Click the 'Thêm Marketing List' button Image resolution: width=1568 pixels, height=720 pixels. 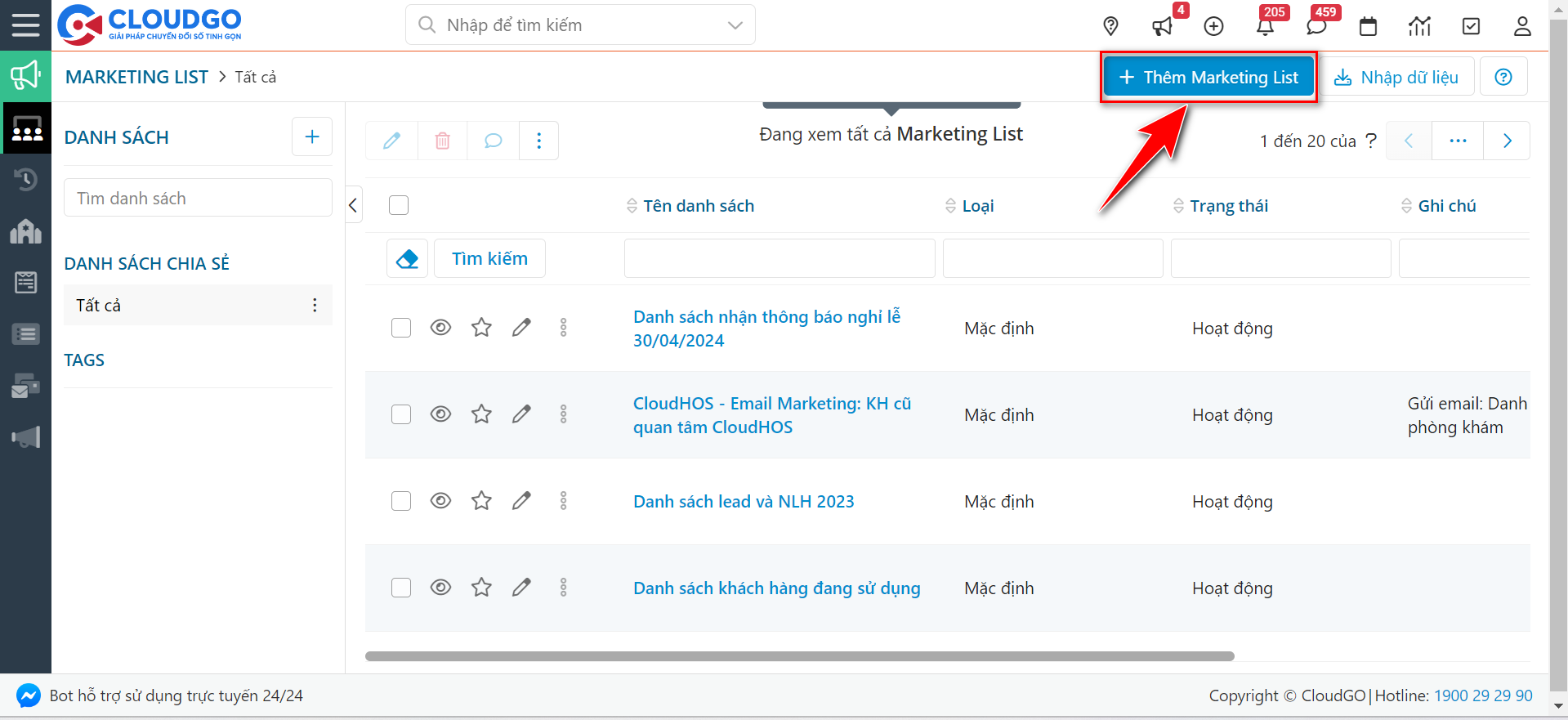click(1208, 77)
